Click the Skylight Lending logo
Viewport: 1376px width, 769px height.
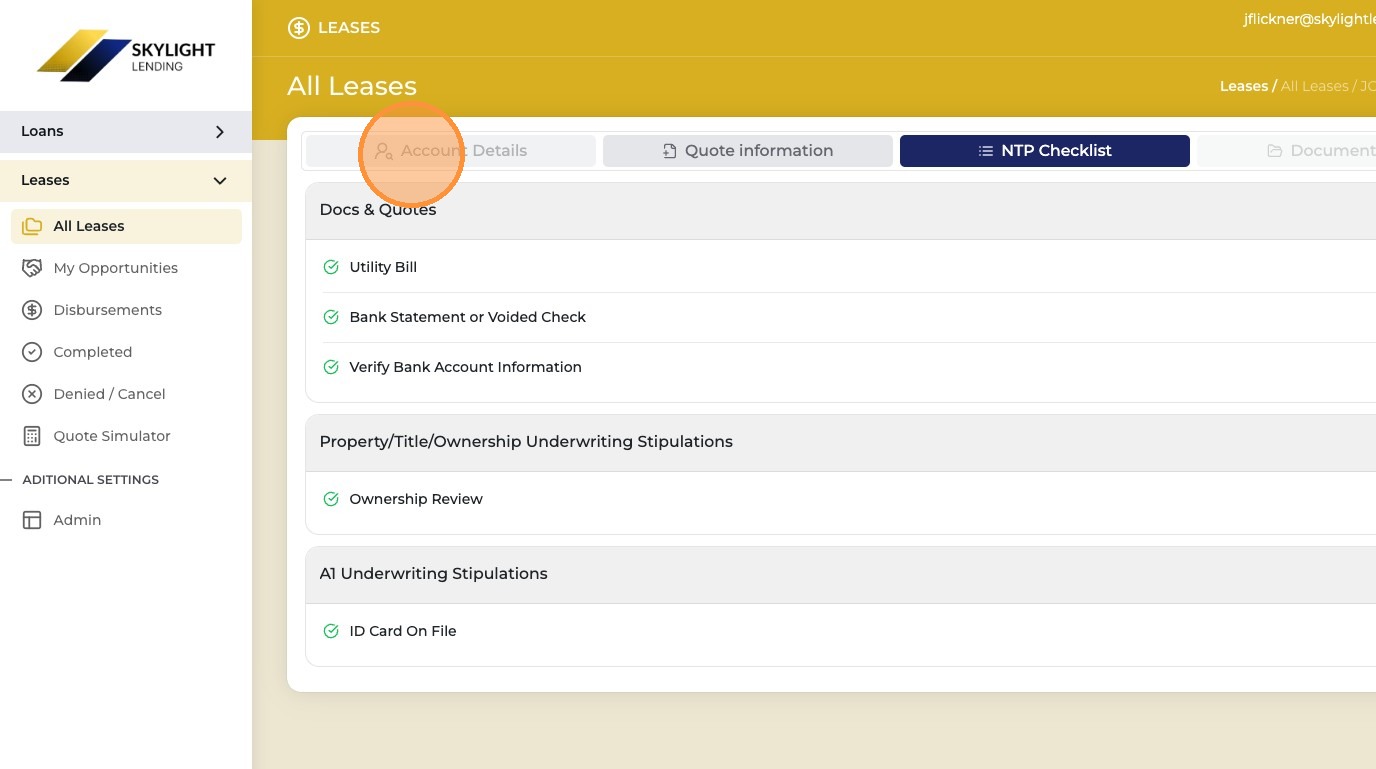pyautogui.click(x=126, y=56)
